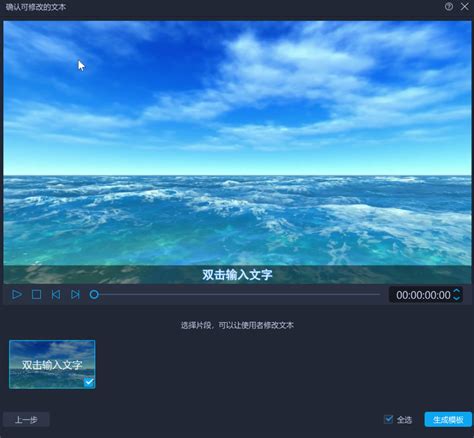Click the timecode field 00:00:00:00

point(423,295)
